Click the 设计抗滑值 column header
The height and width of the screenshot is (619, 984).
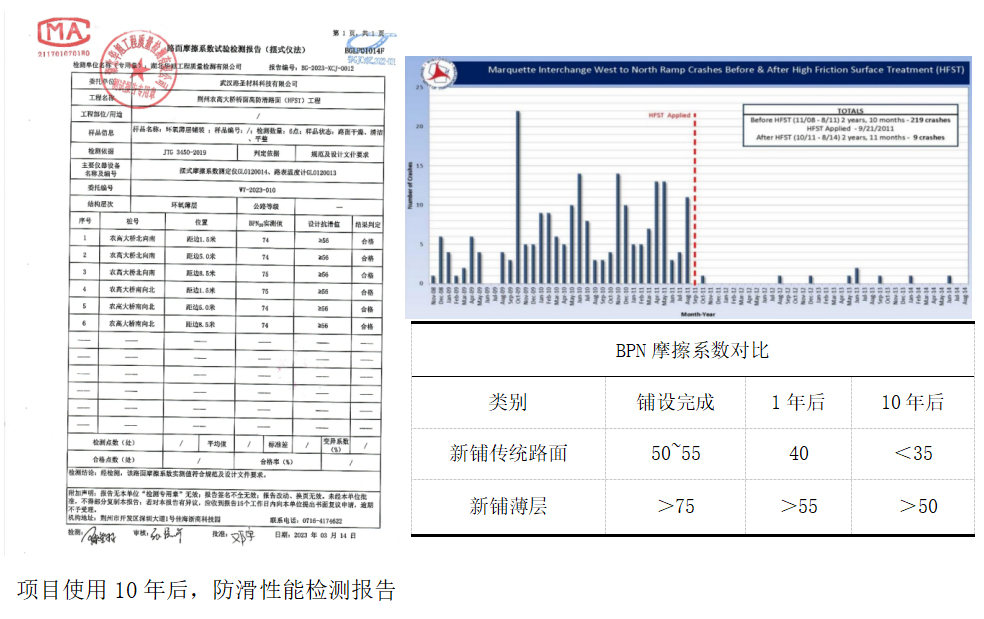click(x=324, y=224)
